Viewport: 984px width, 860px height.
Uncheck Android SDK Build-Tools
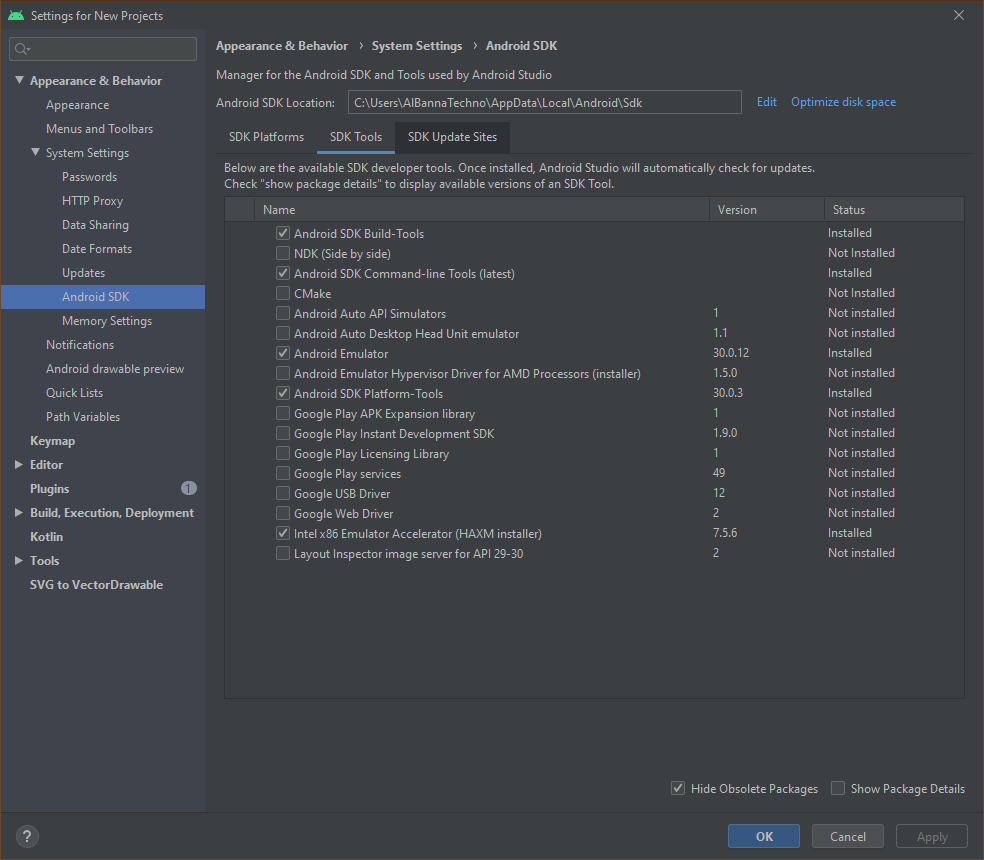pos(283,234)
